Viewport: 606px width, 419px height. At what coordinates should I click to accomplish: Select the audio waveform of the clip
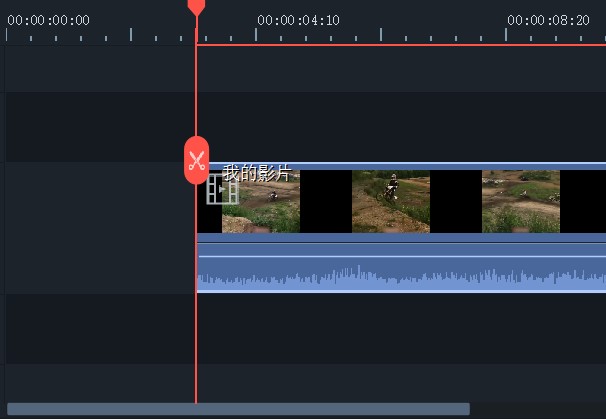coord(400,275)
